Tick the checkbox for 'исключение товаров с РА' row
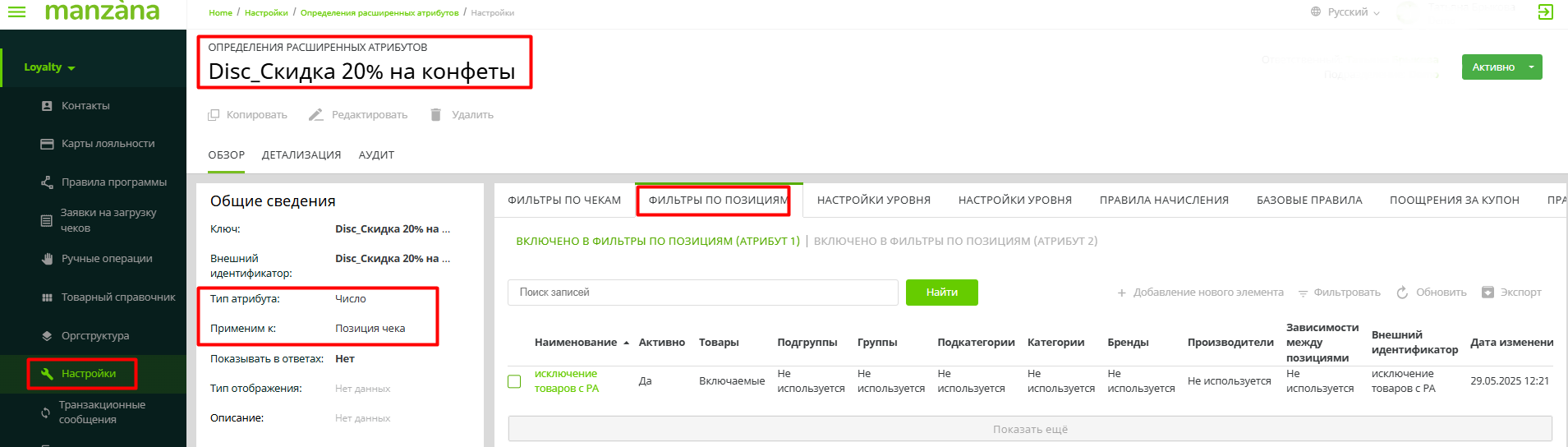1568x447 pixels. pyautogui.click(x=514, y=381)
